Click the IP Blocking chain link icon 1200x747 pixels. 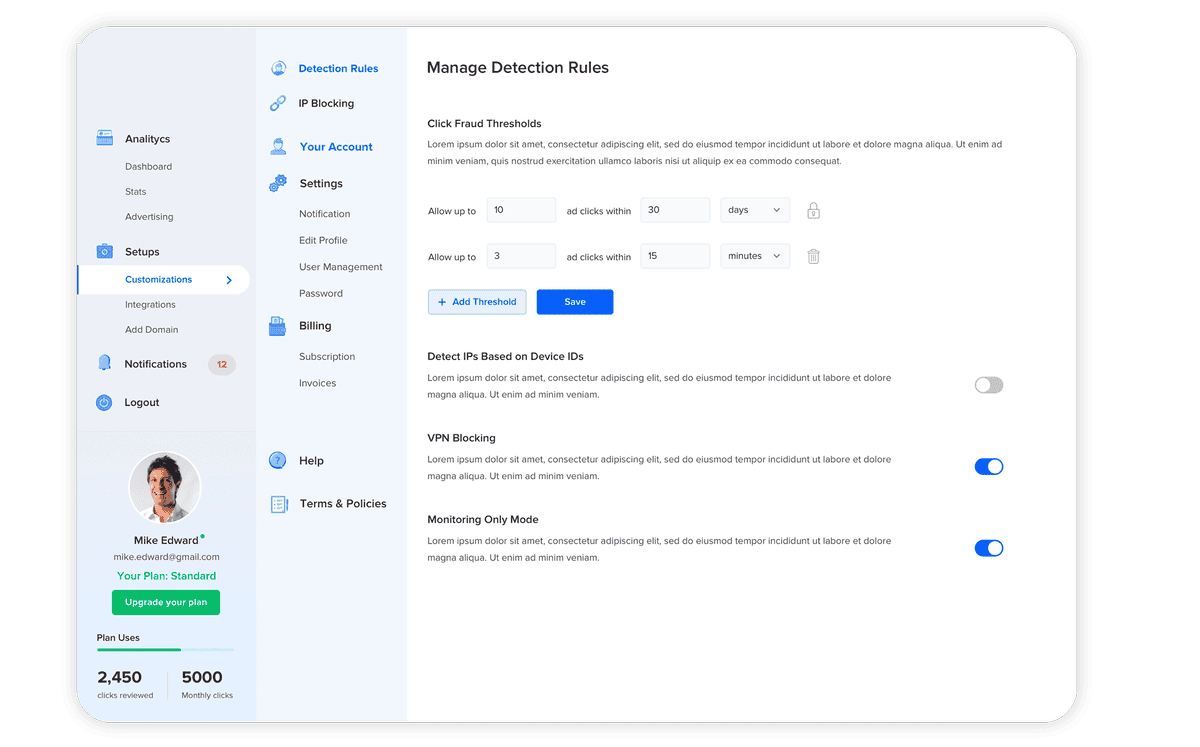[278, 103]
